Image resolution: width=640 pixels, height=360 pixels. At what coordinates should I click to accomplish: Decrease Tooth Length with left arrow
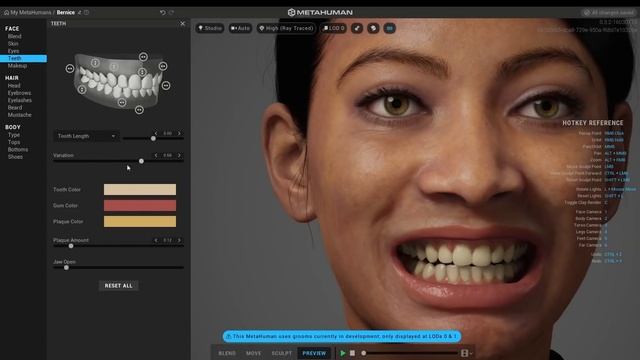[x=156, y=133]
